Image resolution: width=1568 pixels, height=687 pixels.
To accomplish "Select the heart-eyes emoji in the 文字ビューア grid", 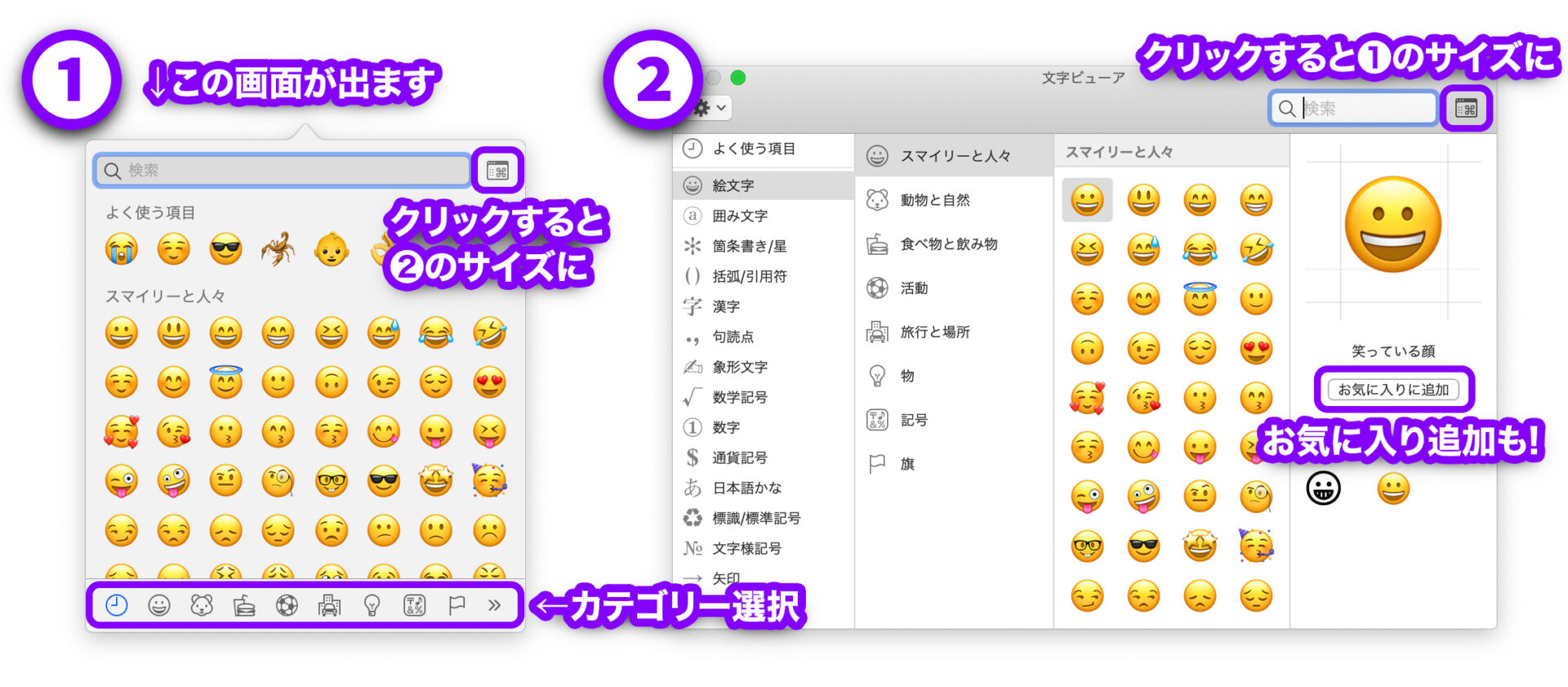I will tap(1256, 349).
